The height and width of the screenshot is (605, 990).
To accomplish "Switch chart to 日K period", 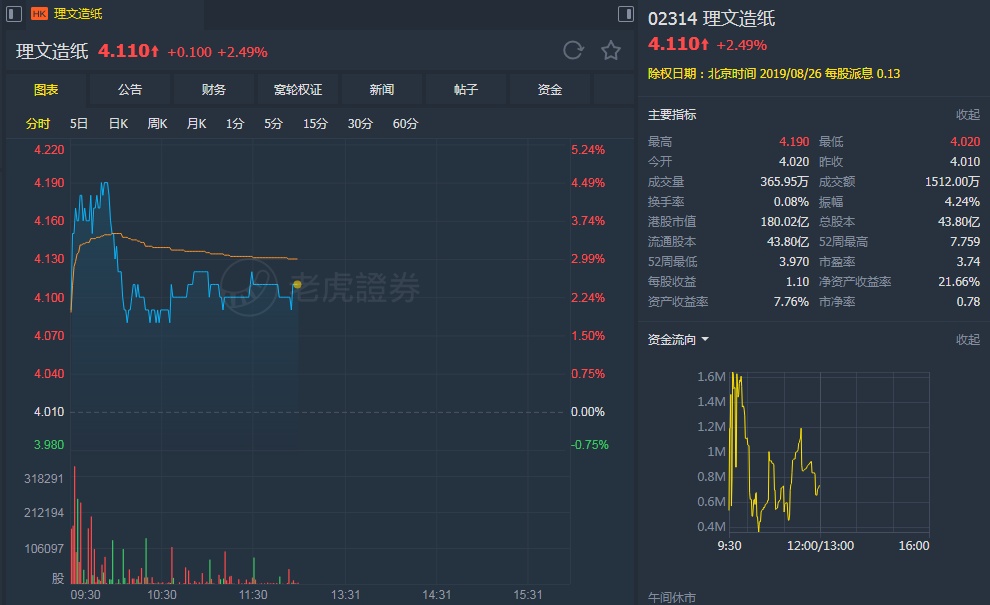I will (118, 124).
